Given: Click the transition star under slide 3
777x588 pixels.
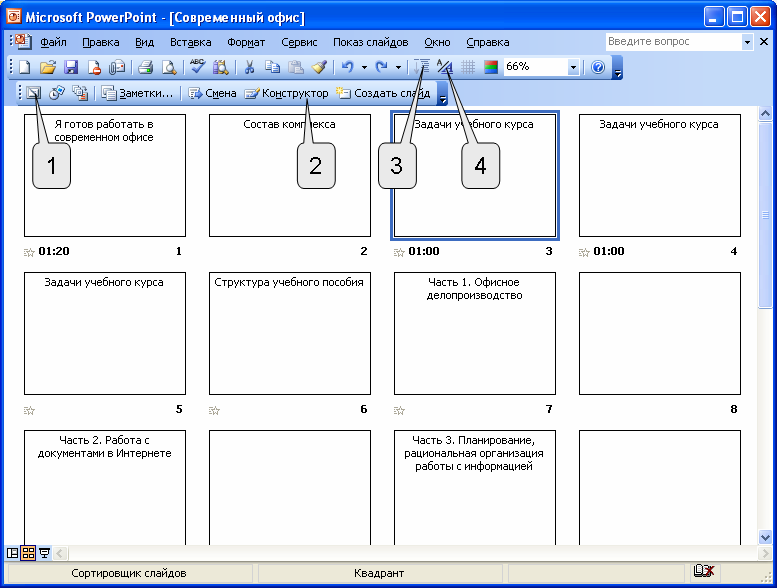Looking at the screenshot, I should pyautogui.click(x=399, y=253).
